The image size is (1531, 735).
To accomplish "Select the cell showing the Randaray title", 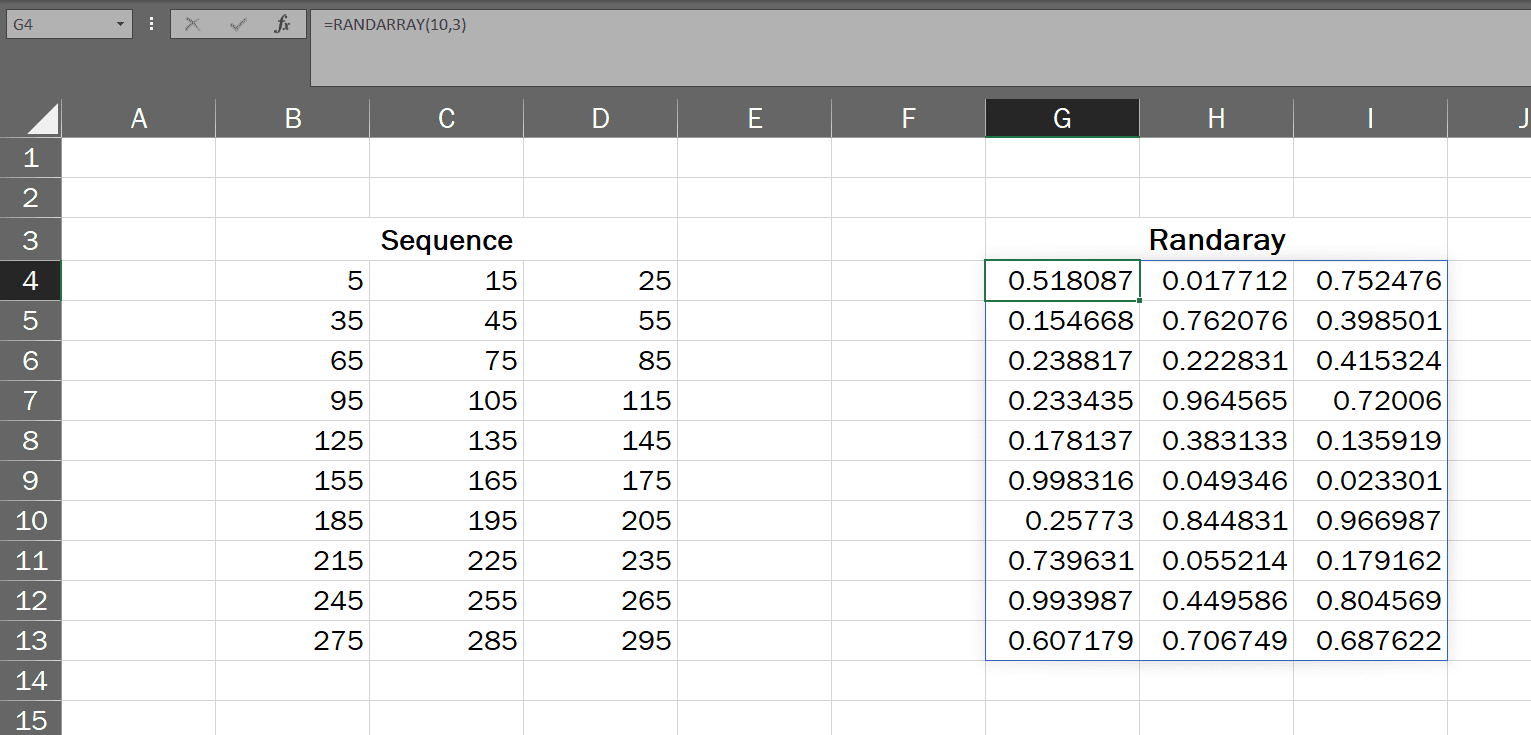I will (x=1215, y=240).
